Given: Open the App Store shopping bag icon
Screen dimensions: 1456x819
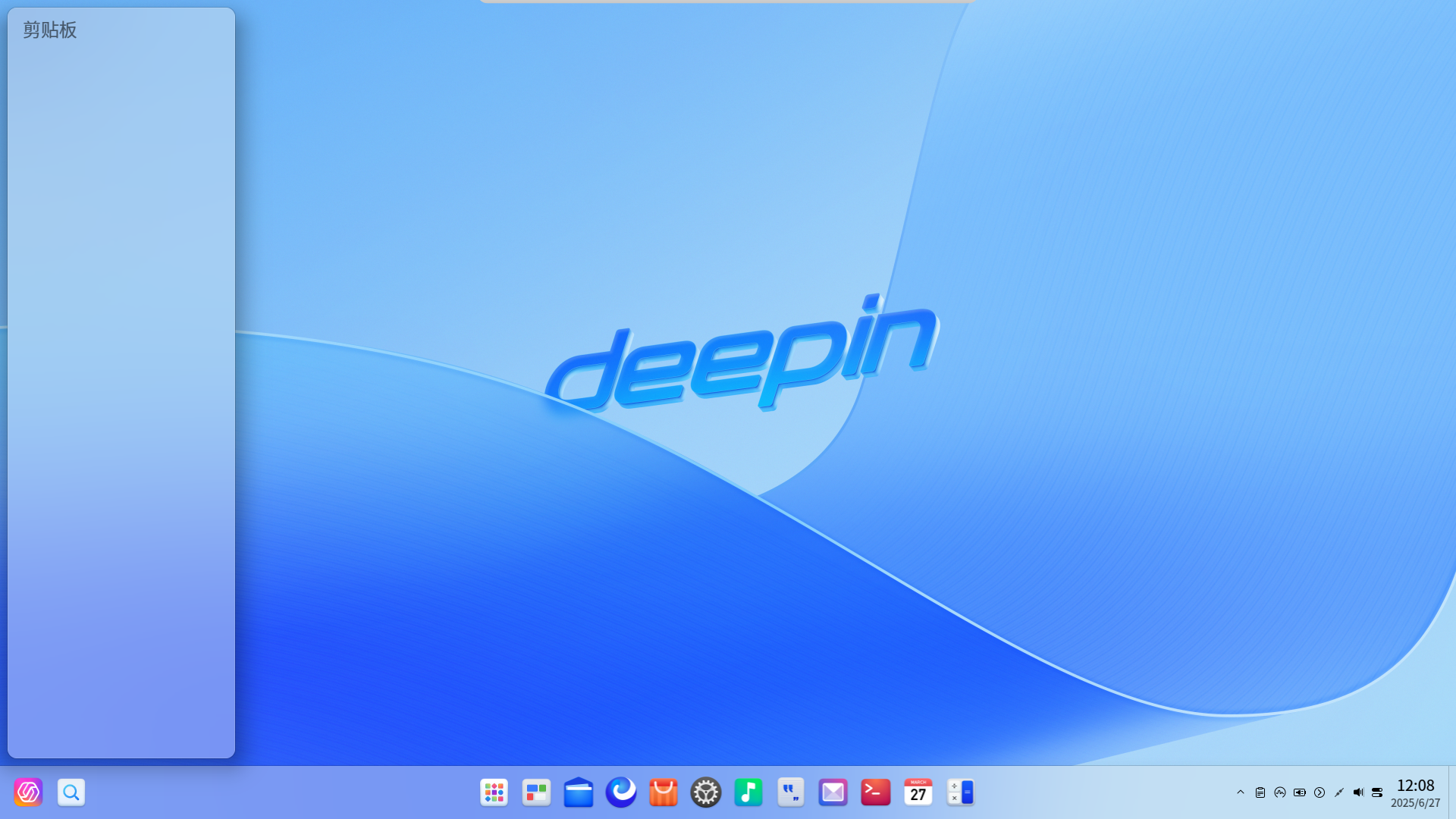Looking at the screenshot, I should [x=664, y=792].
